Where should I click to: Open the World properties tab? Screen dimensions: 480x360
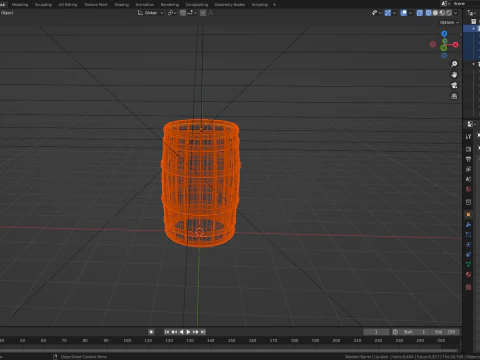coord(468,189)
